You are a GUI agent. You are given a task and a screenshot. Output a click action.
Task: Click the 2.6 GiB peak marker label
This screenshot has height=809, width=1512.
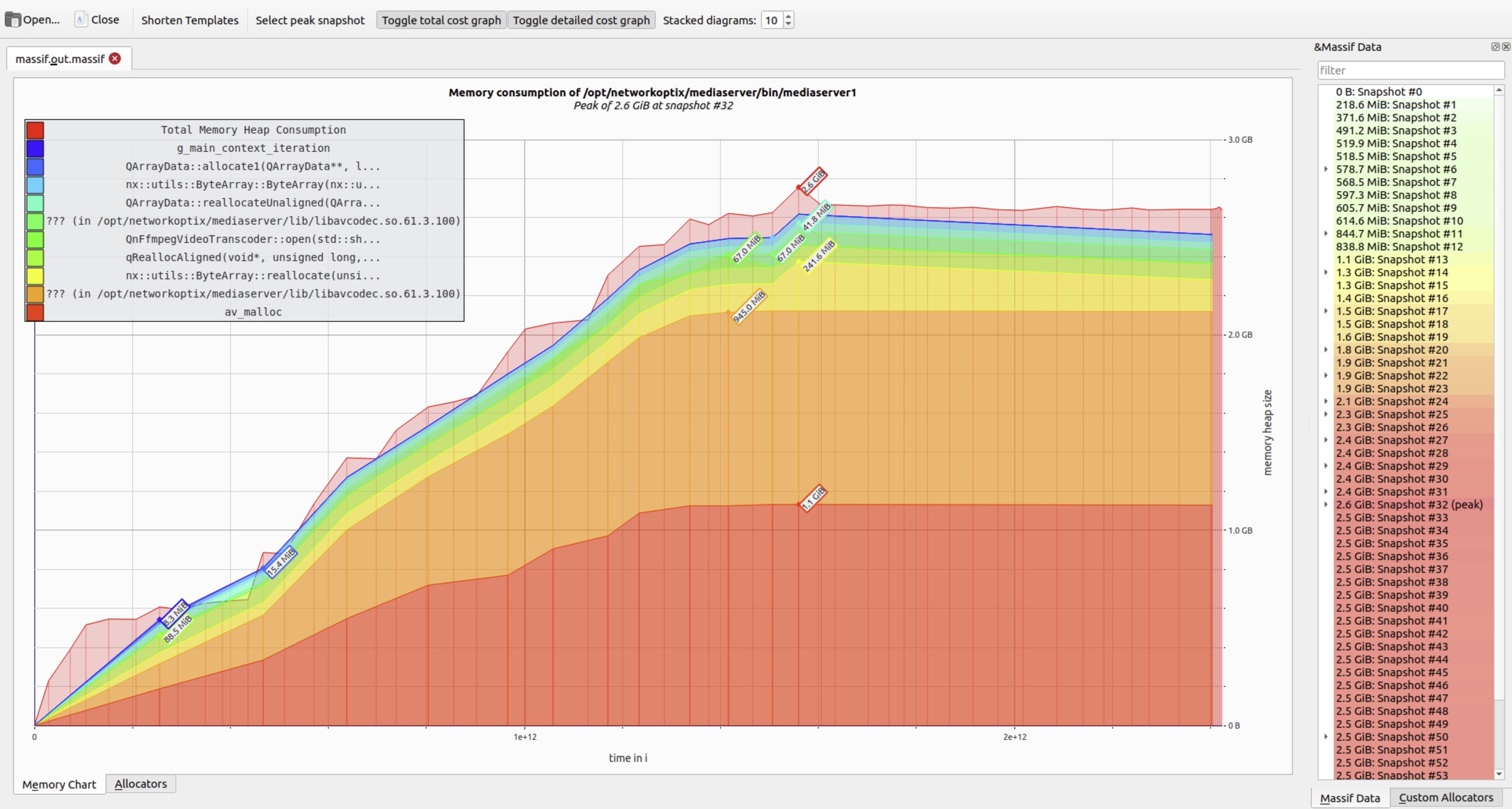point(814,182)
